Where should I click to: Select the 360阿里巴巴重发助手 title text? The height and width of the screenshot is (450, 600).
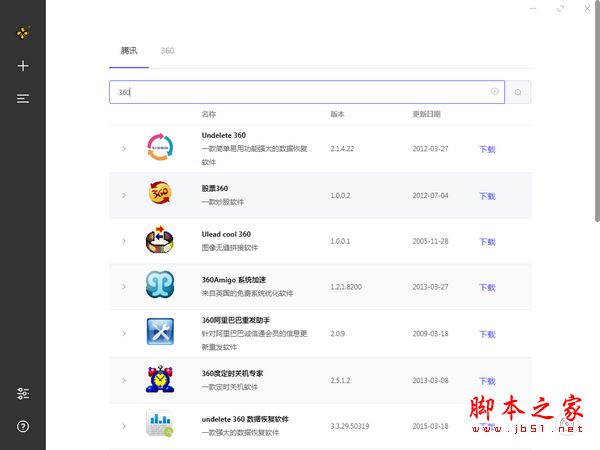236,320
